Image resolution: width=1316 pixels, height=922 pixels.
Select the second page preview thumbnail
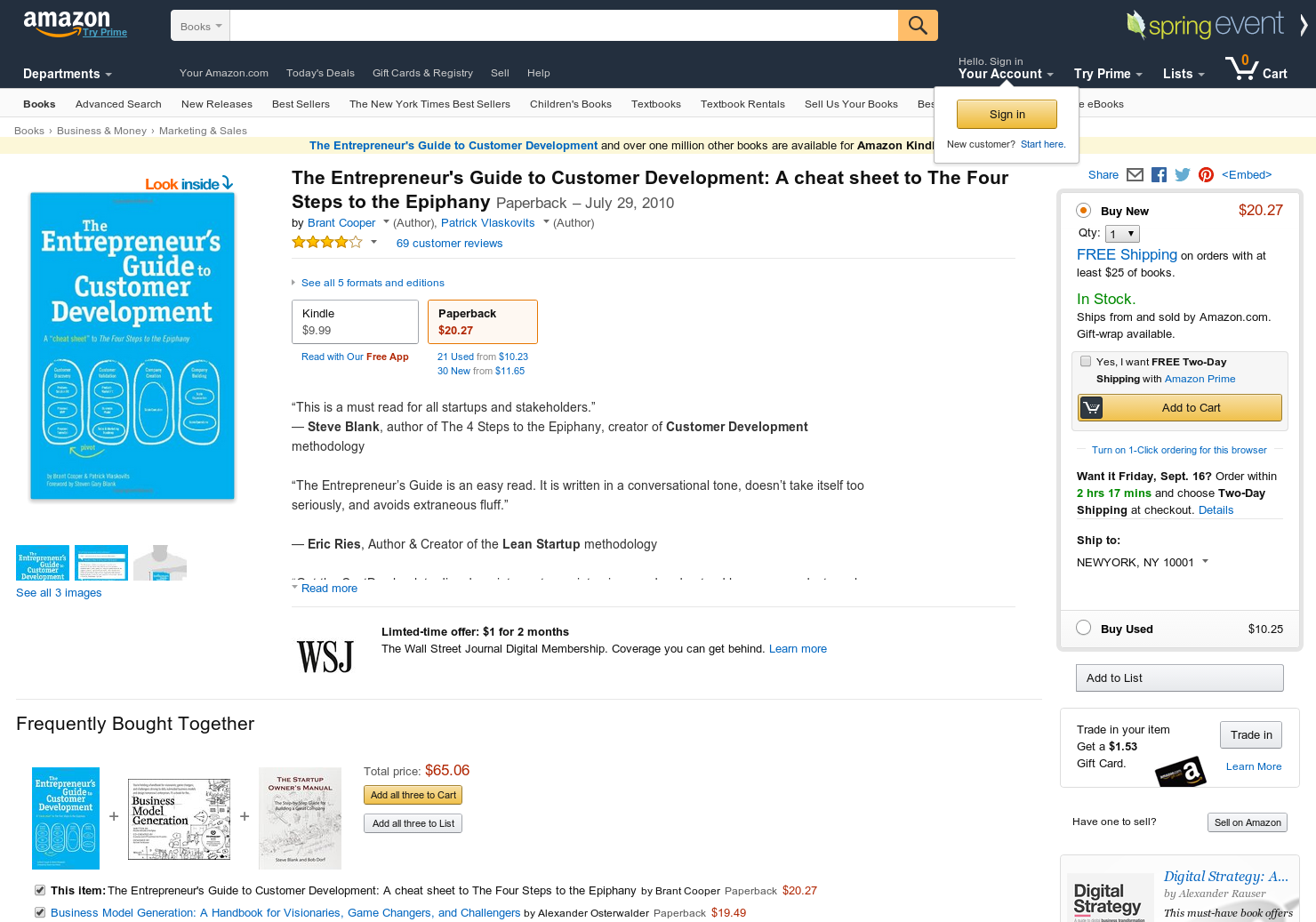[x=101, y=563]
